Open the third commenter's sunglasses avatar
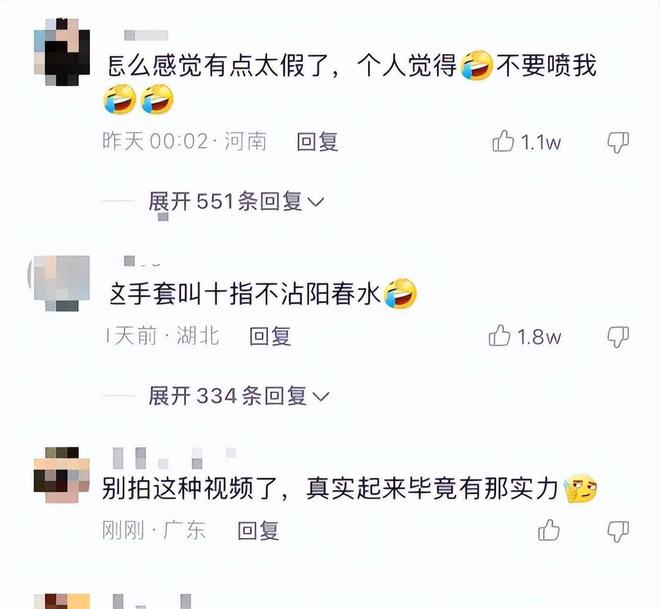660x609 pixels. [x=62, y=474]
